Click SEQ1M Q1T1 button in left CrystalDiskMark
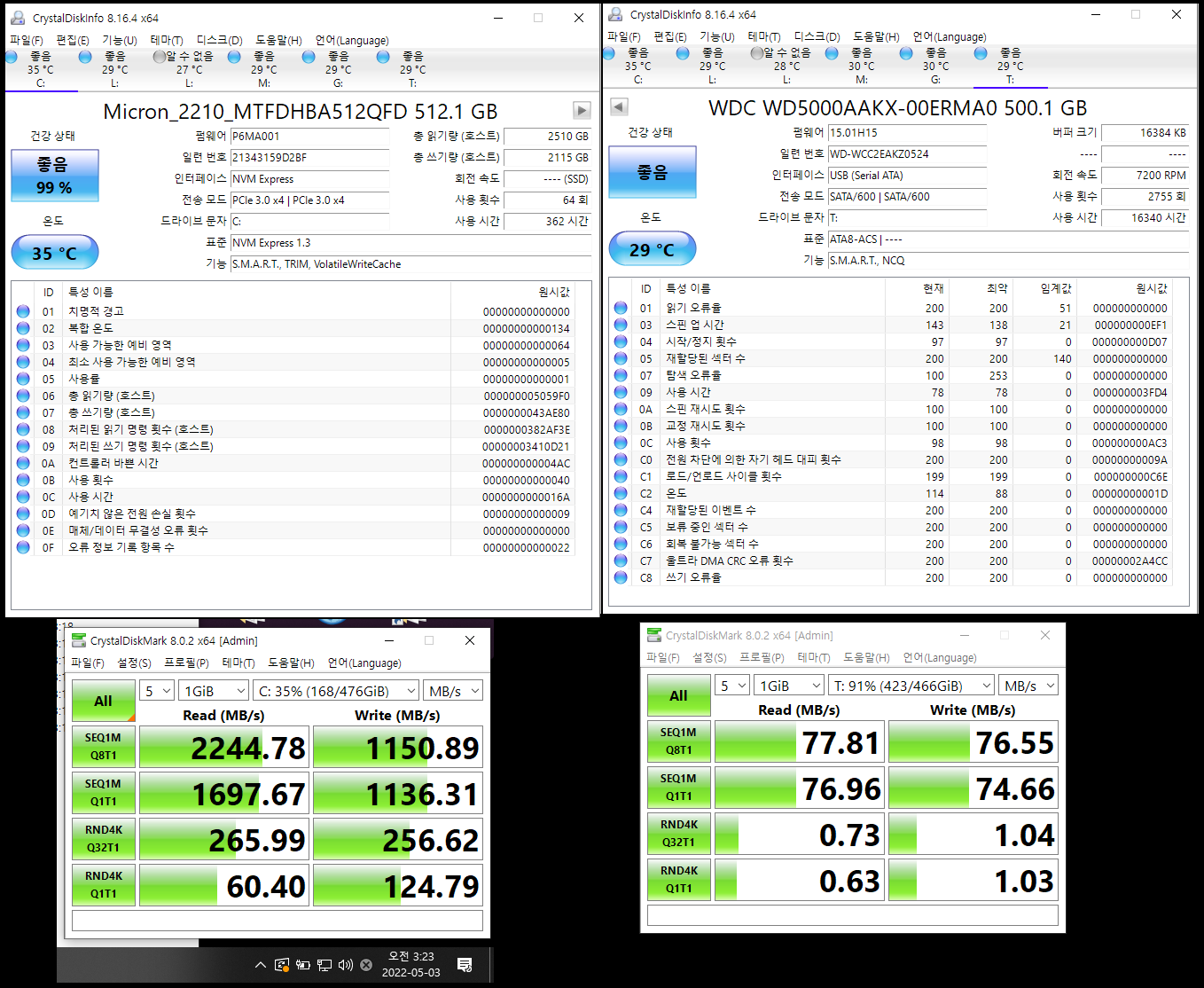Screen dimensions: 1204x988 (x=103, y=793)
